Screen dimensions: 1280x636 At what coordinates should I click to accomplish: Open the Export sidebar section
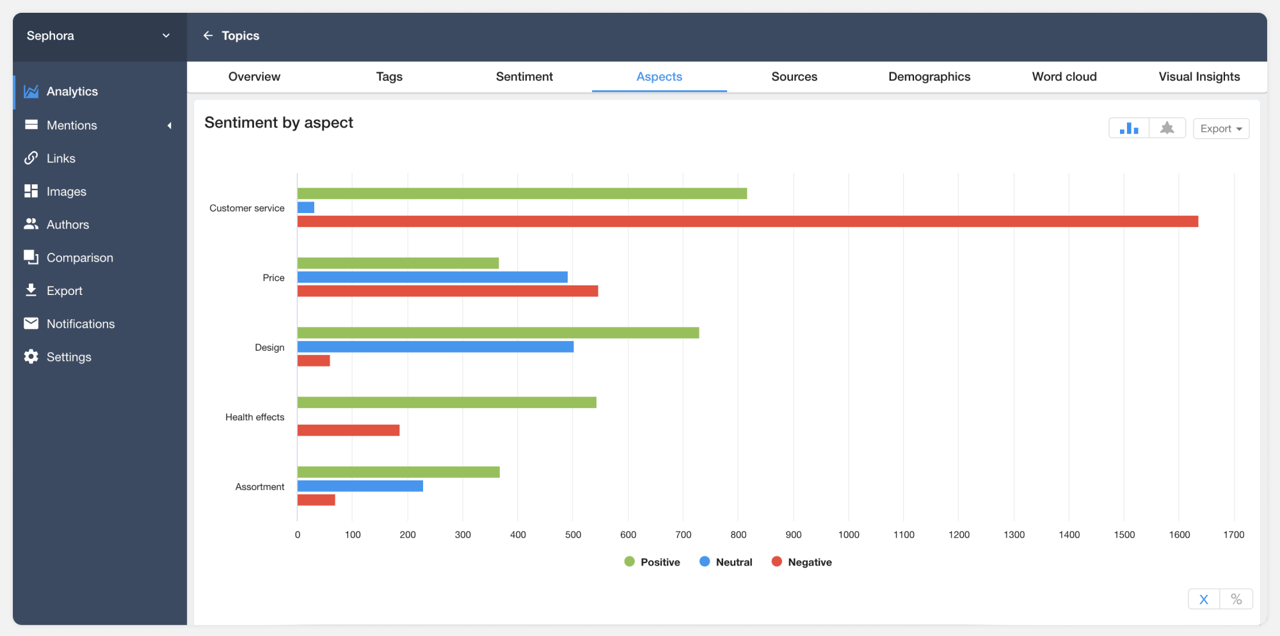(x=63, y=290)
